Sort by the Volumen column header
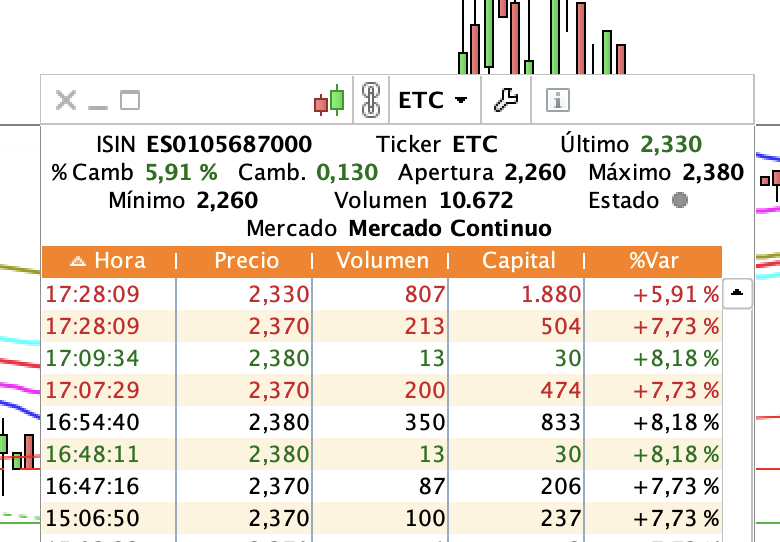Screen dimensions: 780x542 click(x=381, y=261)
